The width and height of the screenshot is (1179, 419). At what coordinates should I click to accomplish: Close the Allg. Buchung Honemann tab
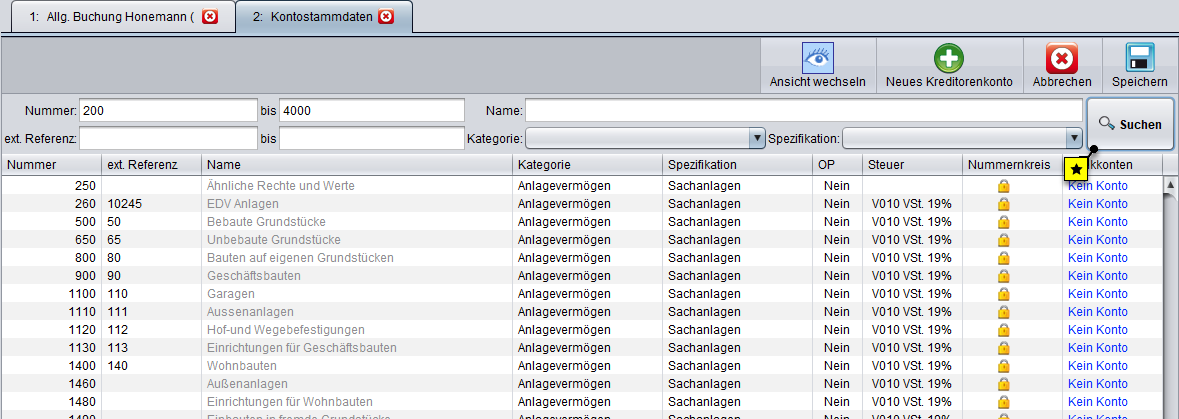209,17
